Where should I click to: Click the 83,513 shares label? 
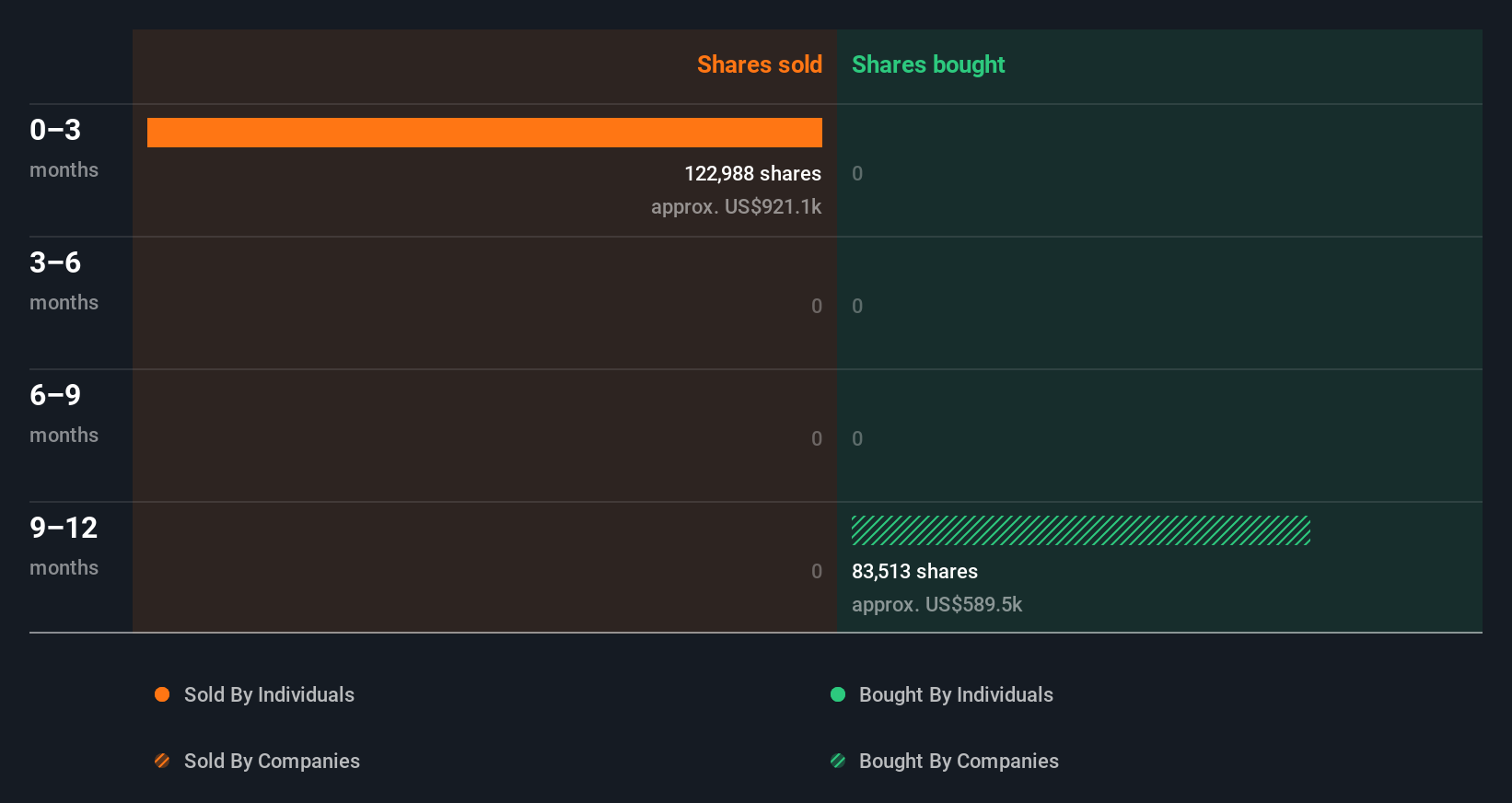pyautogui.click(x=914, y=571)
